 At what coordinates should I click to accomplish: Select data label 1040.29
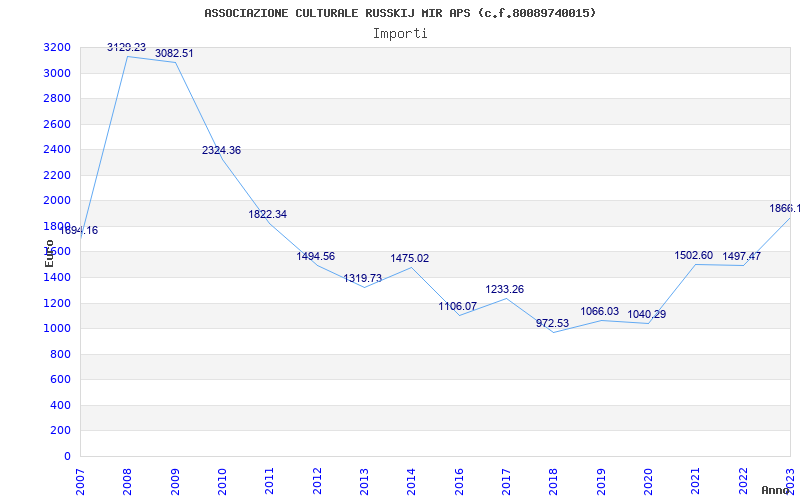[646, 315]
